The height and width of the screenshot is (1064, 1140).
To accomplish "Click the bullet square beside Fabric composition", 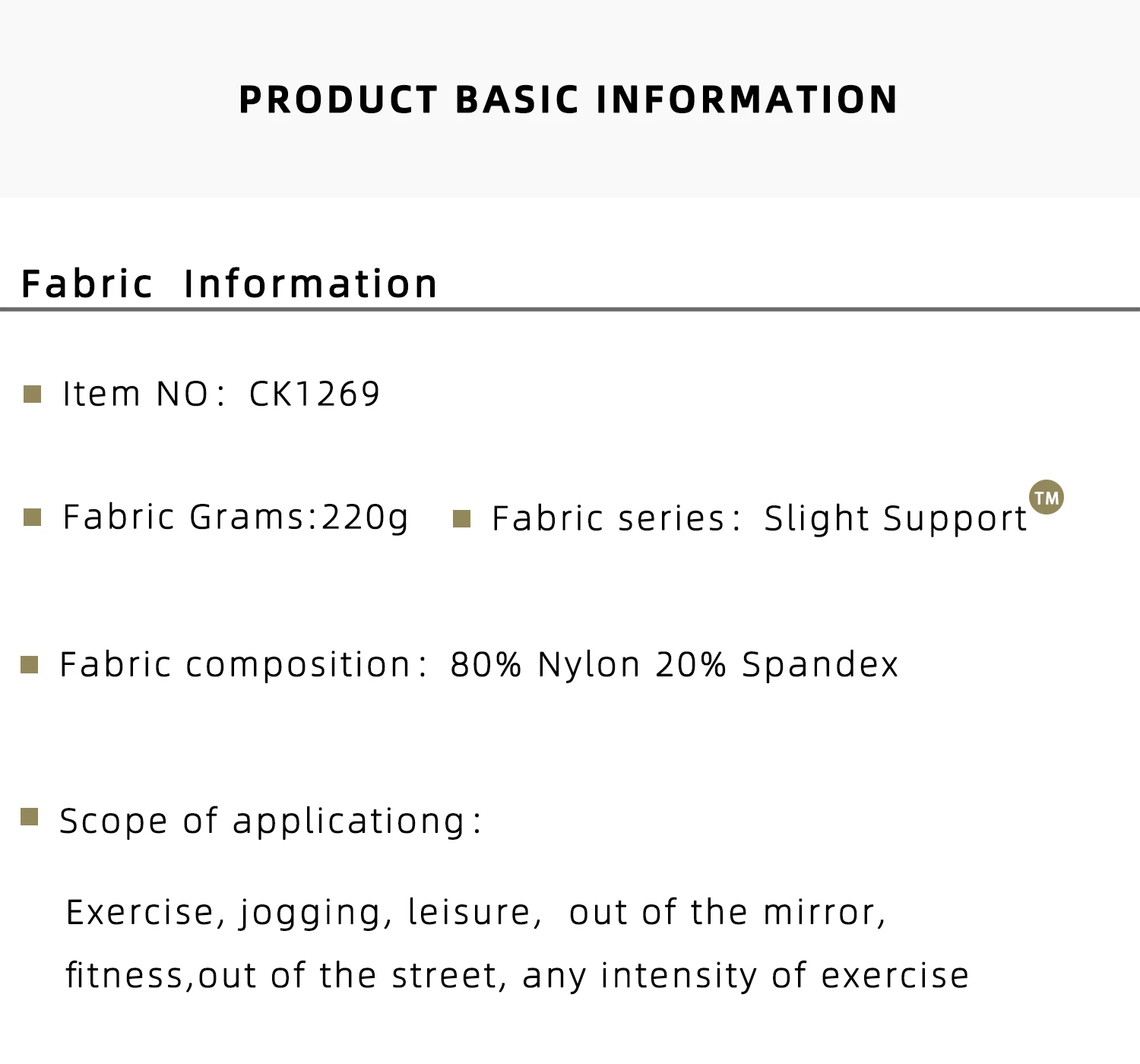I will click(29, 664).
